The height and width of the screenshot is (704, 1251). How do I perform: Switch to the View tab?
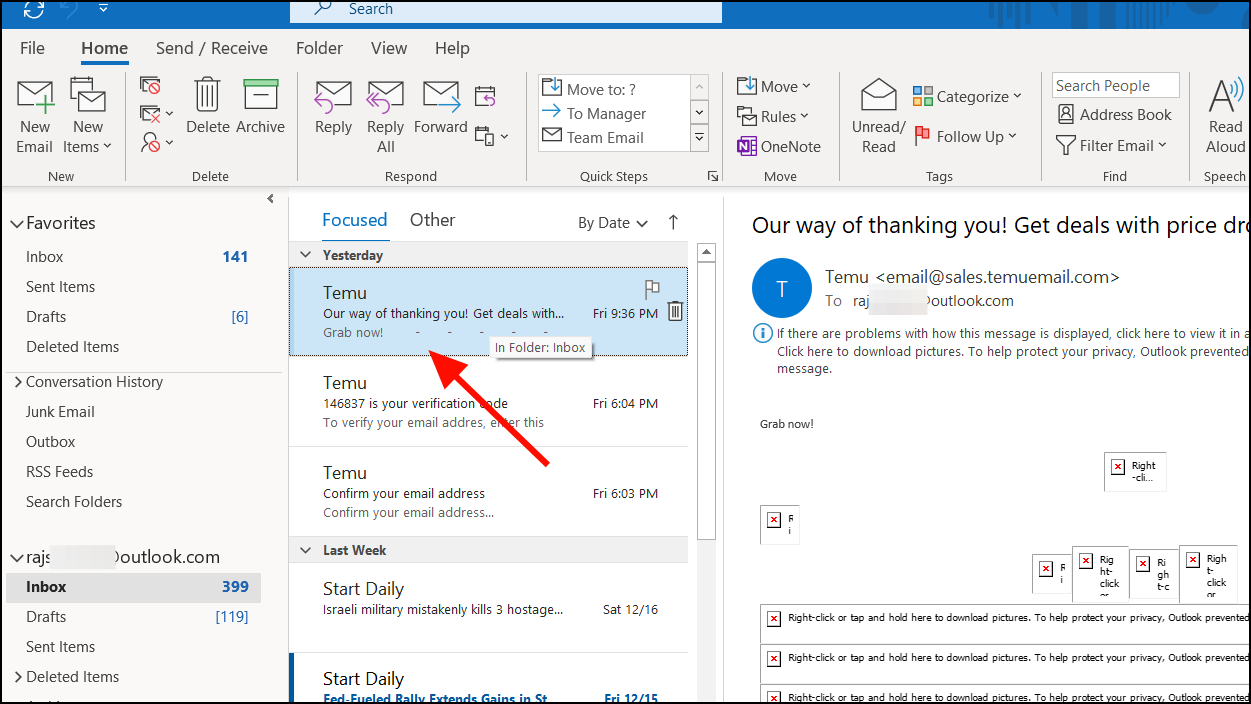pos(389,48)
